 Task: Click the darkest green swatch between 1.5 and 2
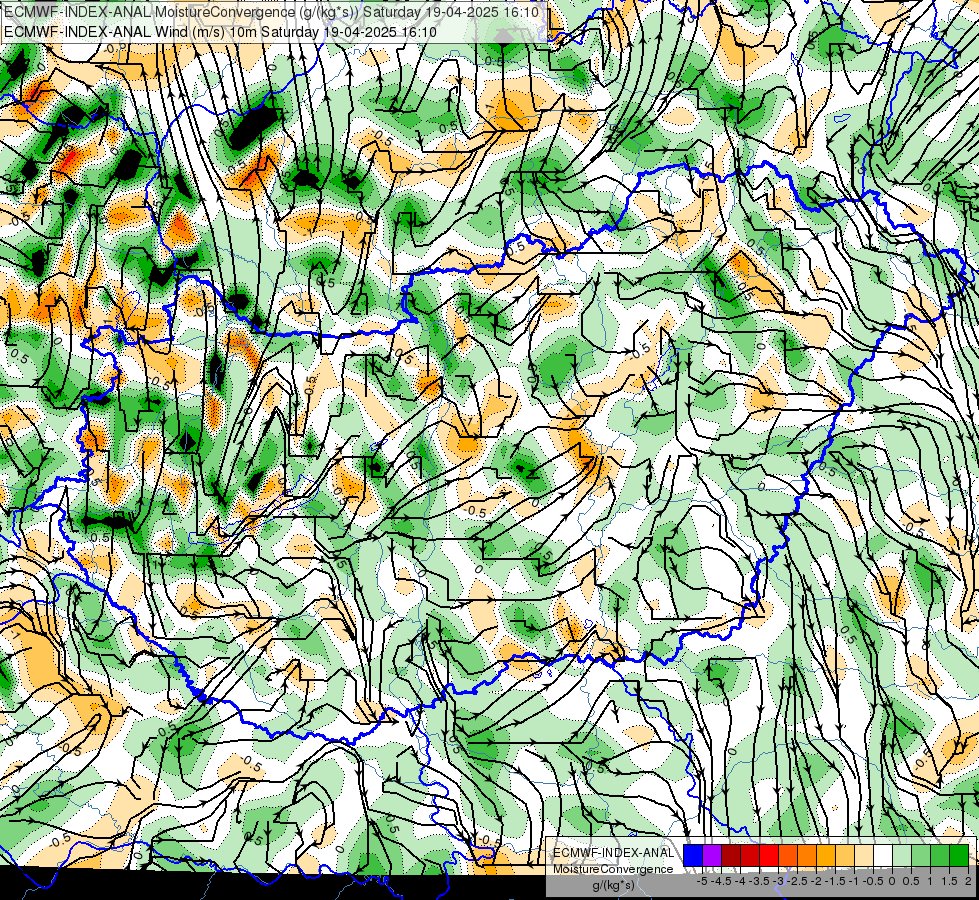959,856
